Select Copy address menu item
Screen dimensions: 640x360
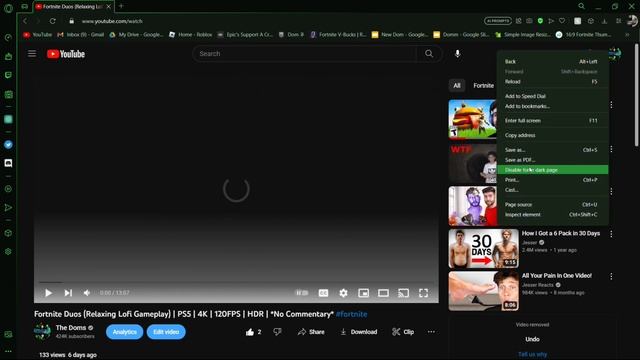[553, 135]
